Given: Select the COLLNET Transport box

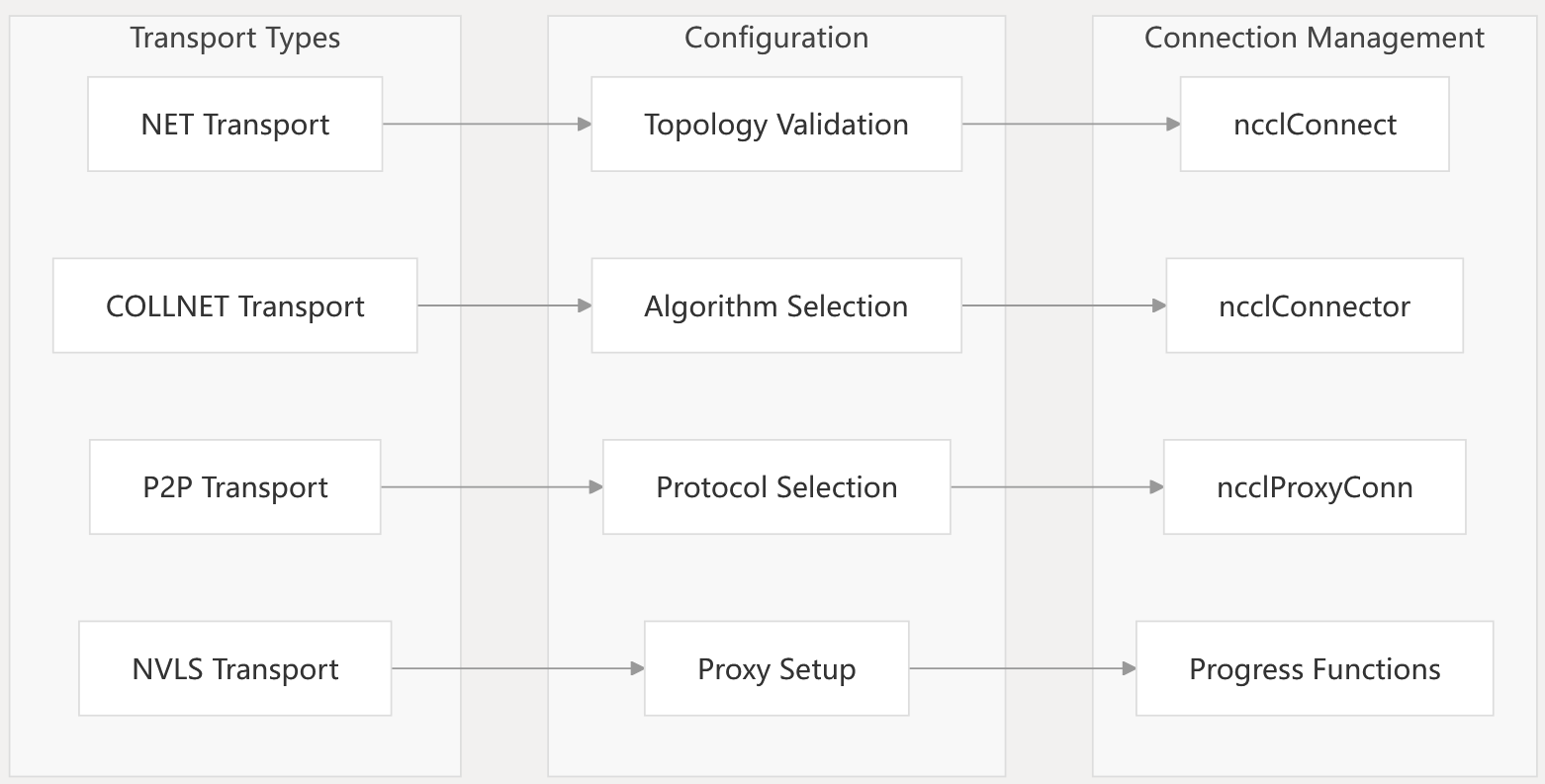Looking at the screenshot, I should [235, 306].
